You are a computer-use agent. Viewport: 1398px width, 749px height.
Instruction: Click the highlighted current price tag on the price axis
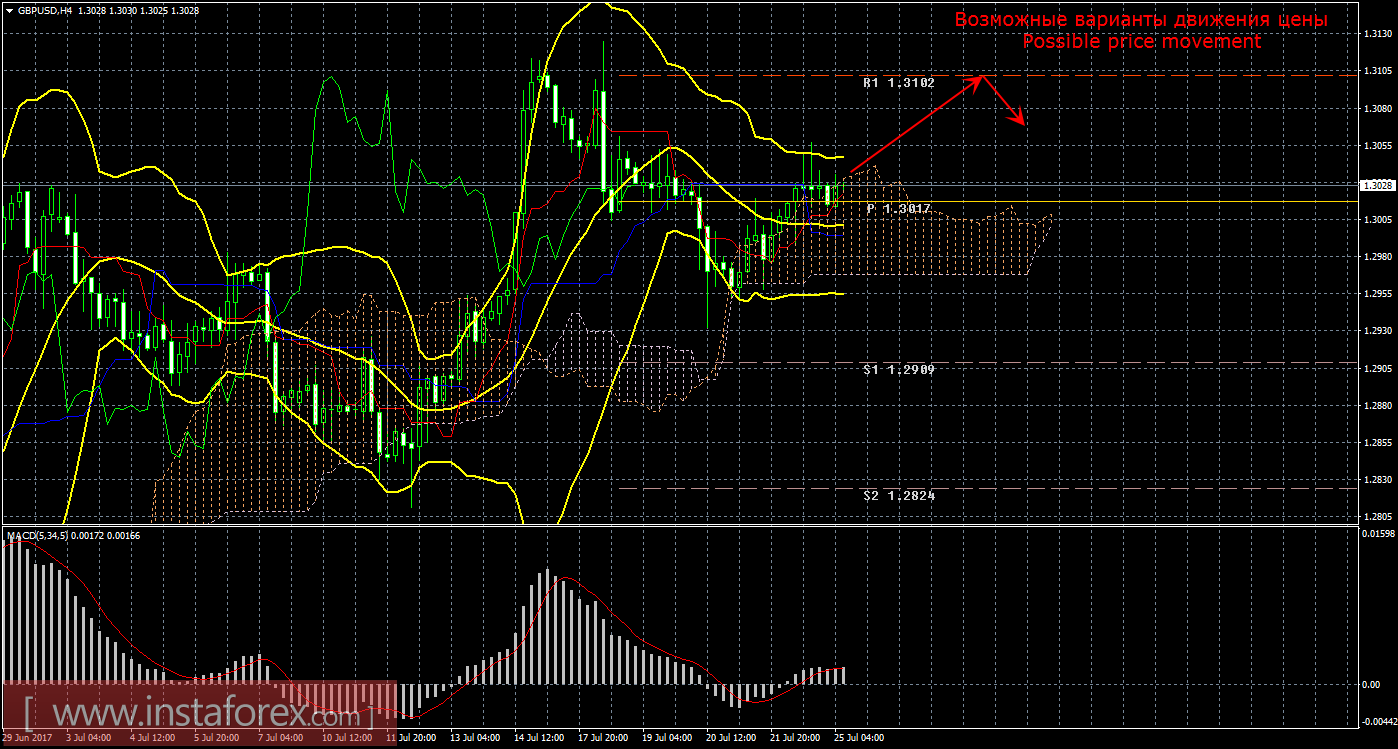(1379, 185)
